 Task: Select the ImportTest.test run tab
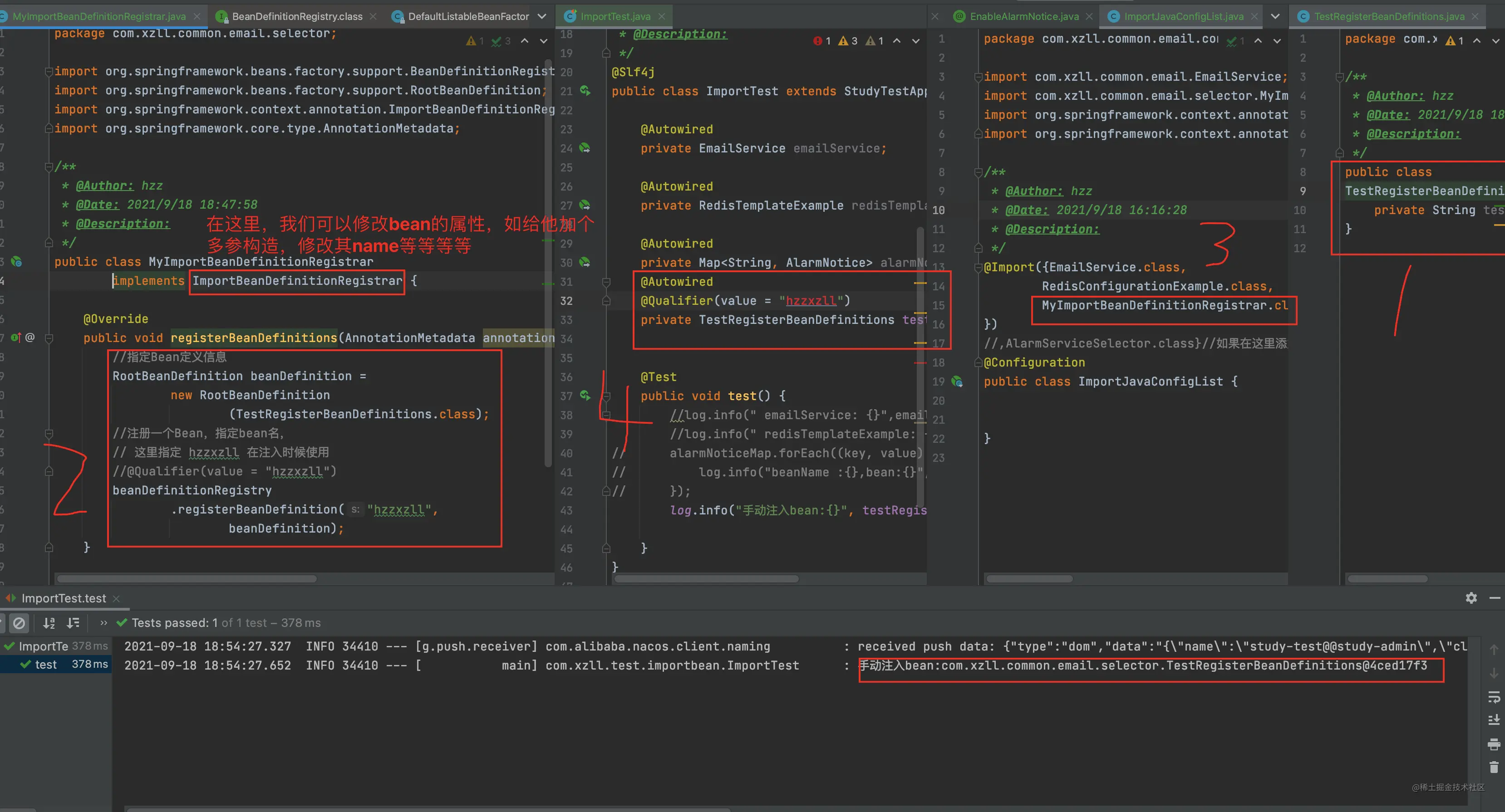64,598
